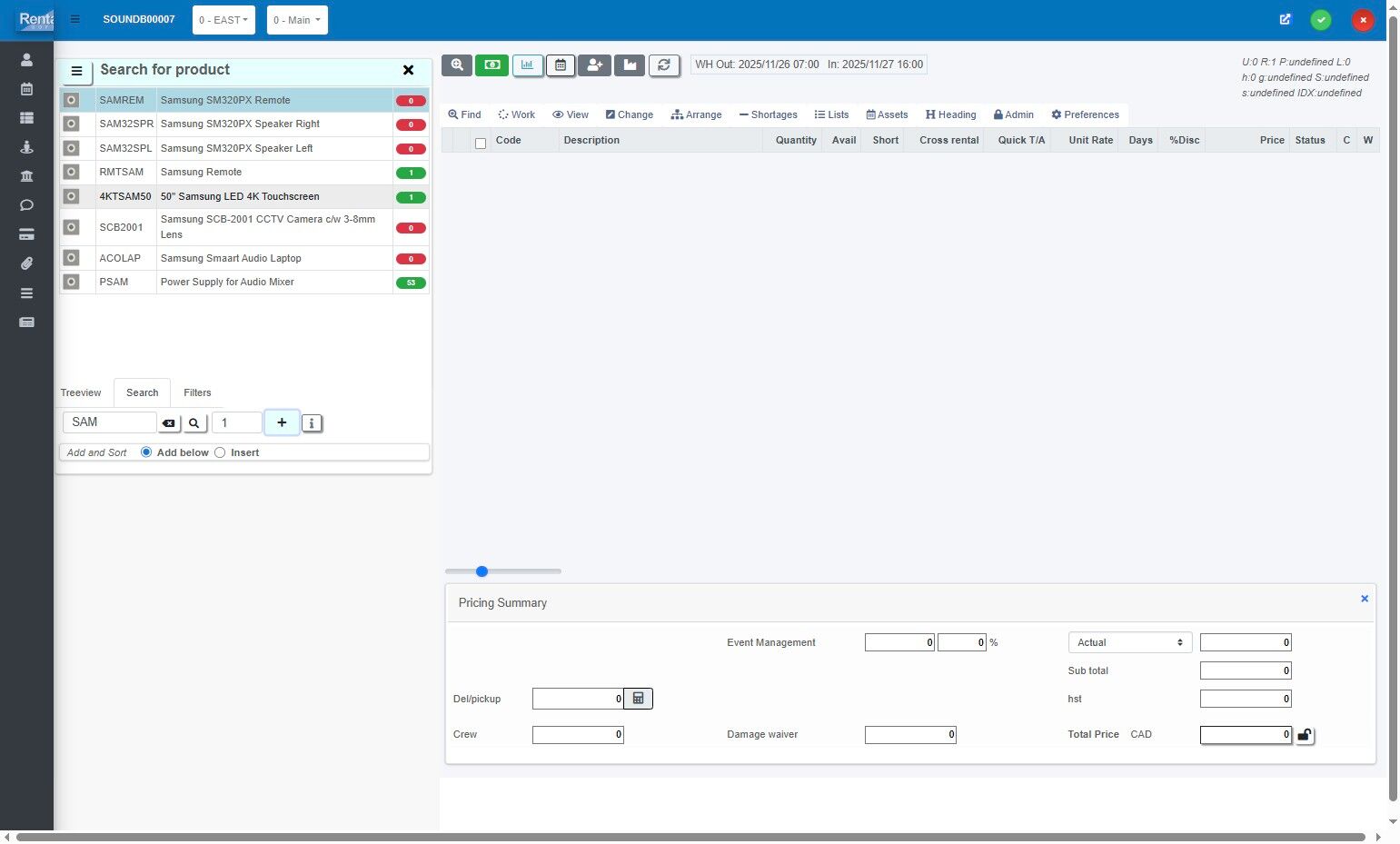1400x844 pixels.
Task: Open the credit card icon in the sidebar
Action: [x=26, y=234]
